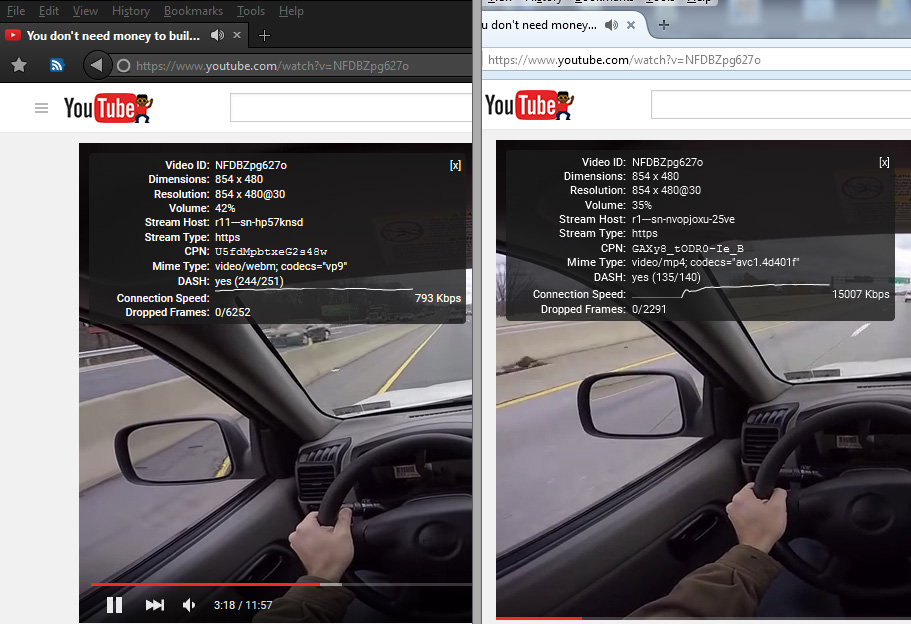Click CPN 'GAXy8_tODR0-Ie_B' in right stats
This screenshot has width=911, height=624.
688,249
